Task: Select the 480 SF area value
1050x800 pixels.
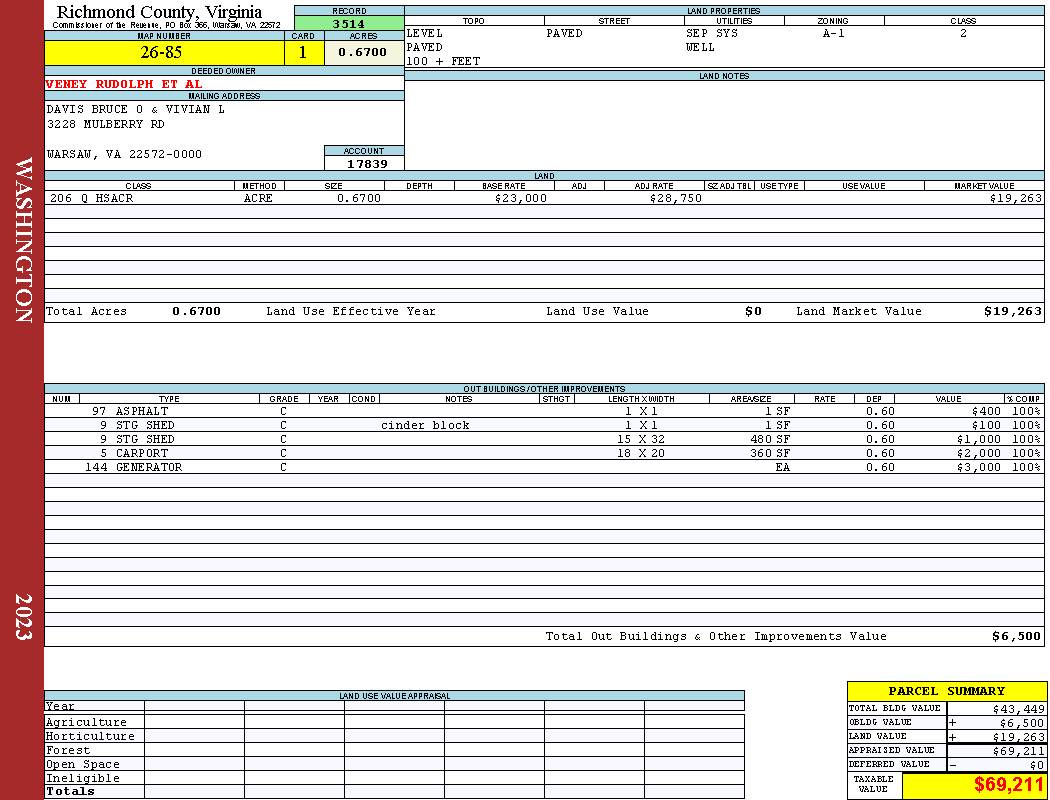Action: [x=770, y=439]
